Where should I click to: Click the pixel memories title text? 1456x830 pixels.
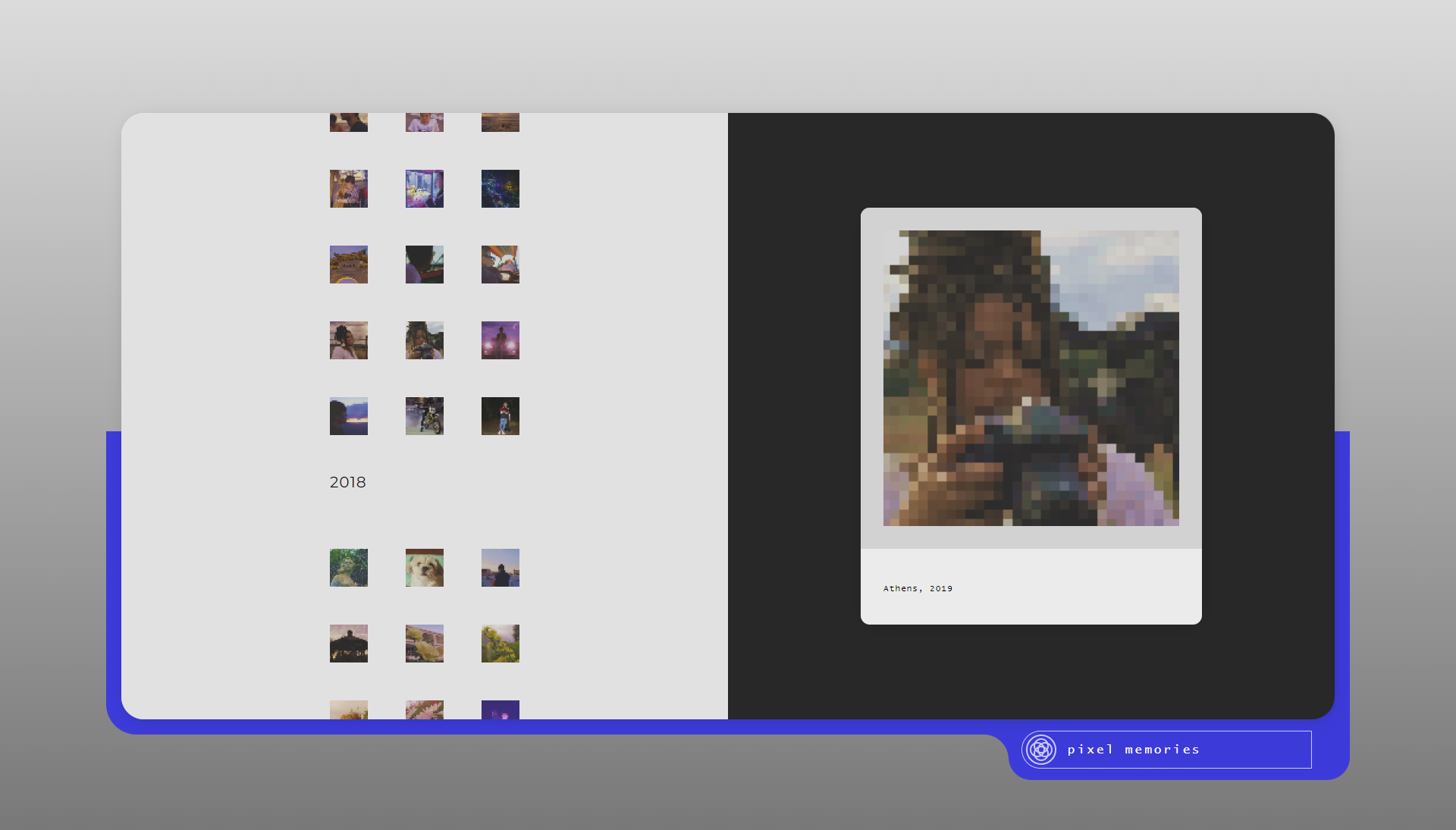tap(1133, 750)
